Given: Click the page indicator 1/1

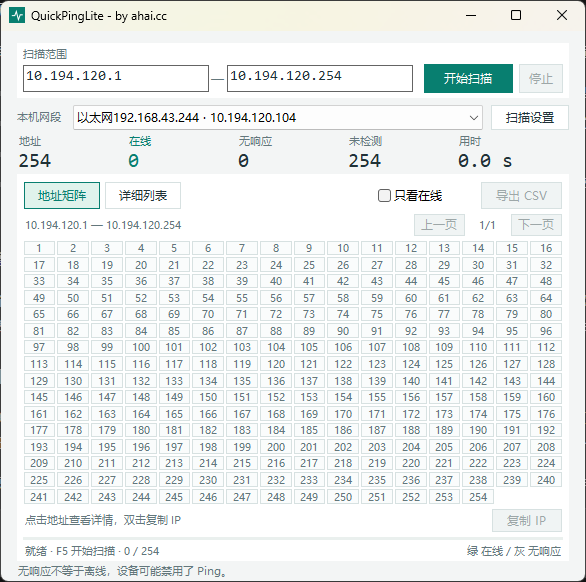Looking at the screenshot, I should [487, 225].
